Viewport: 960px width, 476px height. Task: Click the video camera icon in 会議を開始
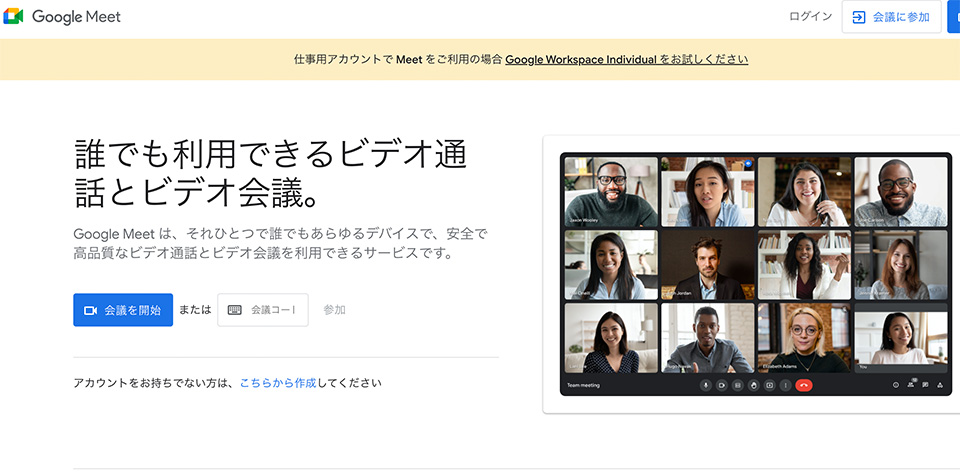coord(91,311)
